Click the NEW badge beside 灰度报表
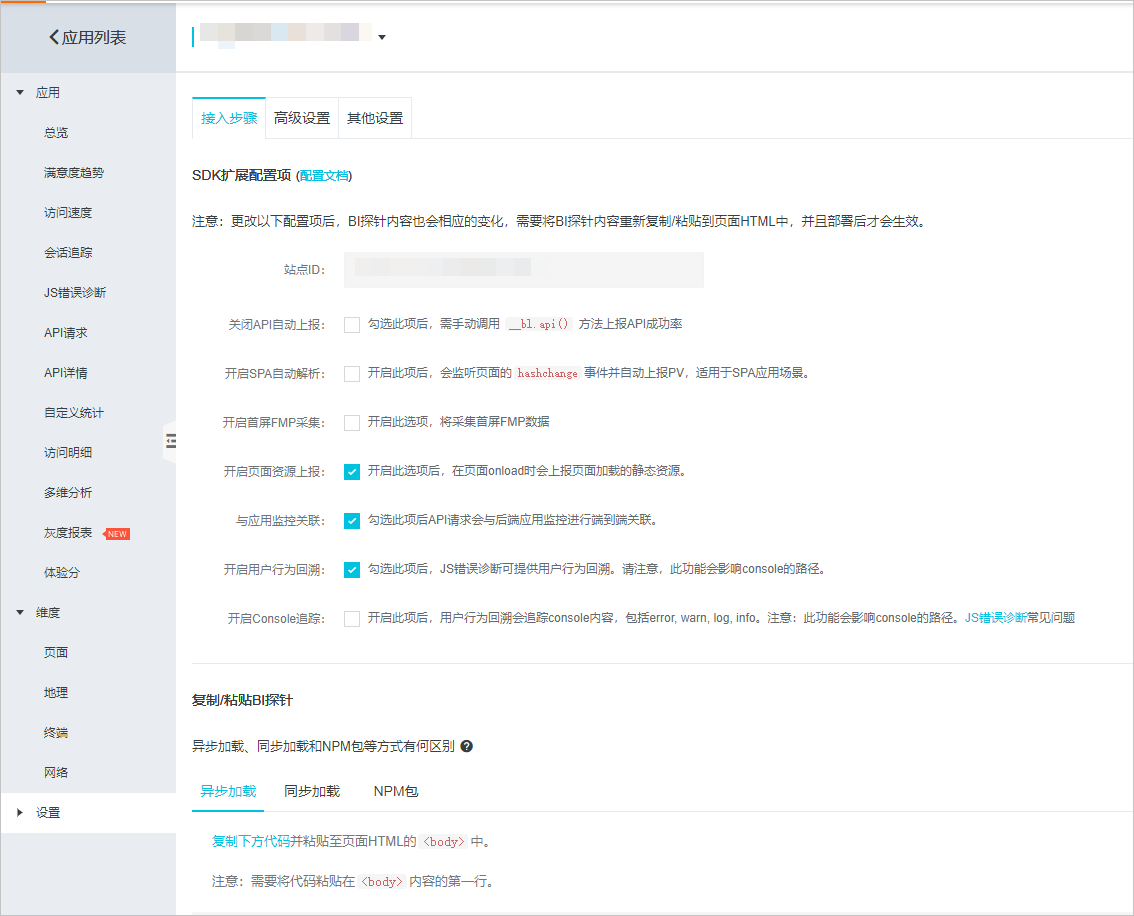Screen dimensions: 1134x916 (x=117, y=534)
